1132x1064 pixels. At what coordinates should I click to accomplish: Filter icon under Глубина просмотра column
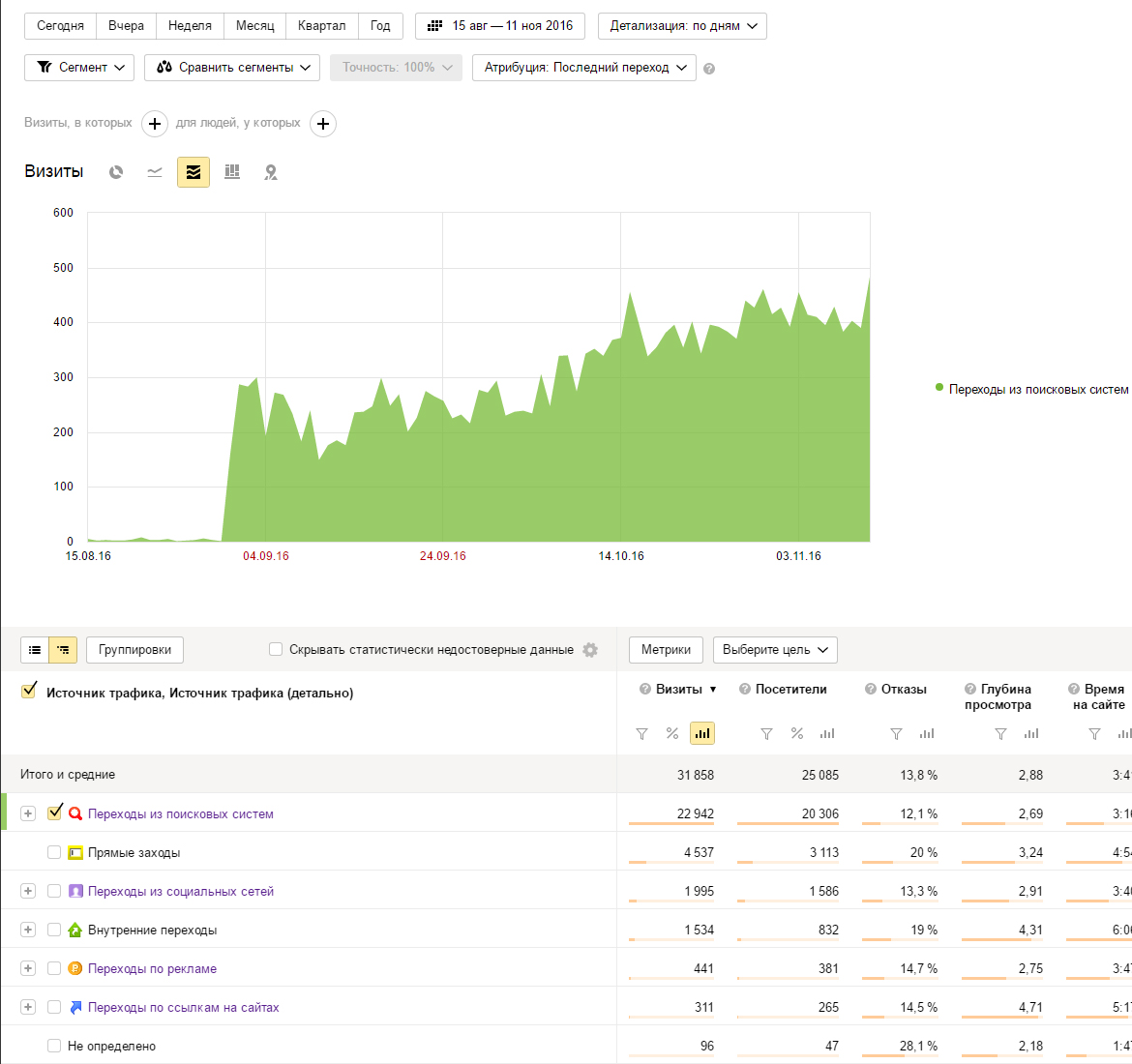[1000, 733]
